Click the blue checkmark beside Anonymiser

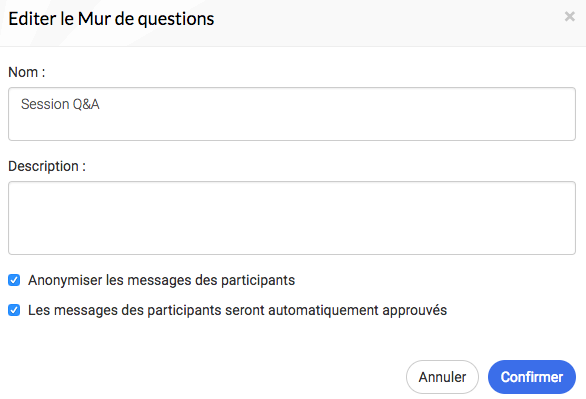(14, 280)
